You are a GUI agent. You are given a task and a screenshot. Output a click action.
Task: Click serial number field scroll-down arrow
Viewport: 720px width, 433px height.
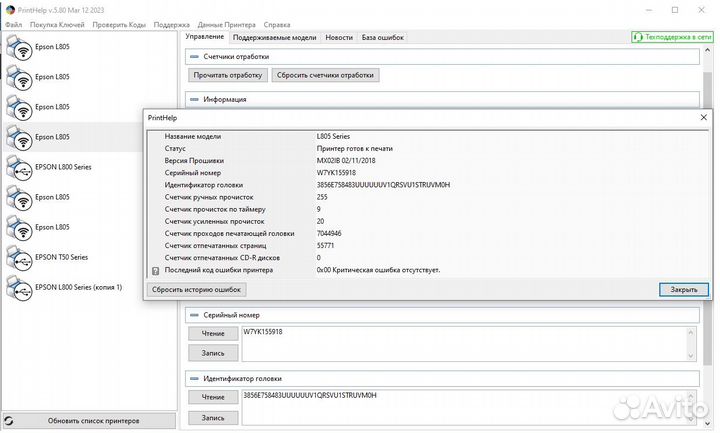(x=692, y=356)
